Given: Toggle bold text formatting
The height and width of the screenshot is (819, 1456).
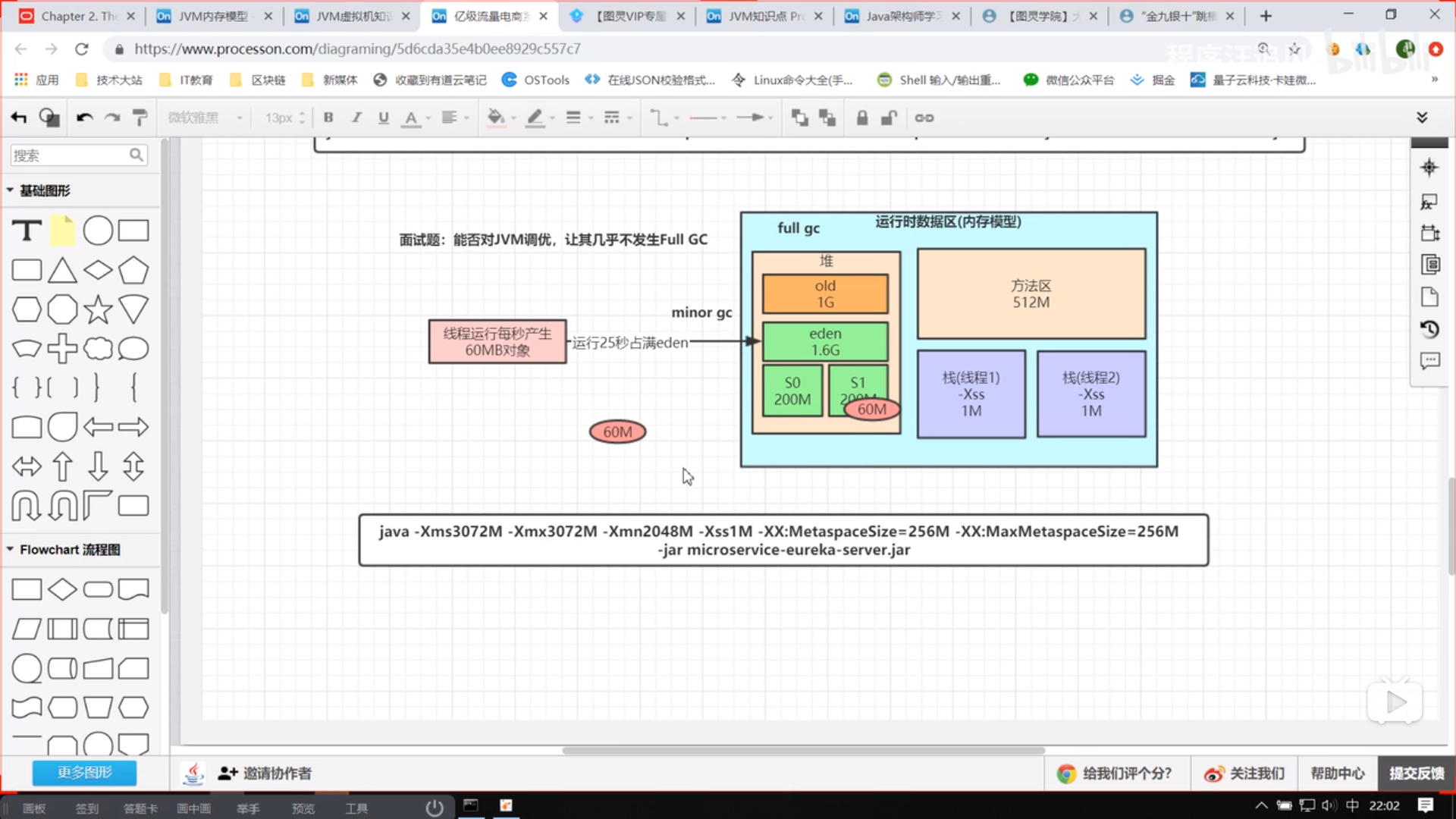Looking at the screenshot, I should click(x=328, y=118).
